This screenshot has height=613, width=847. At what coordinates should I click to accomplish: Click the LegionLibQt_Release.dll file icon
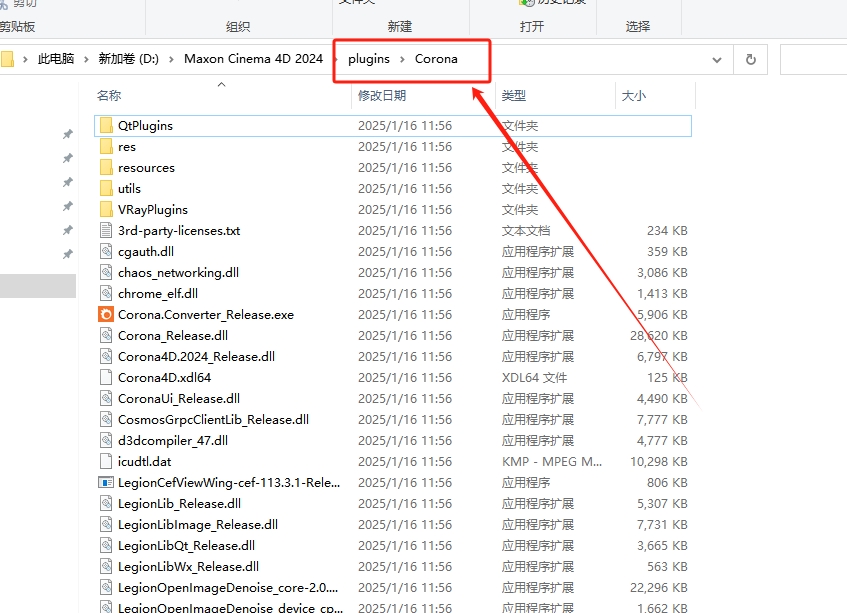[x=106, y=545]
